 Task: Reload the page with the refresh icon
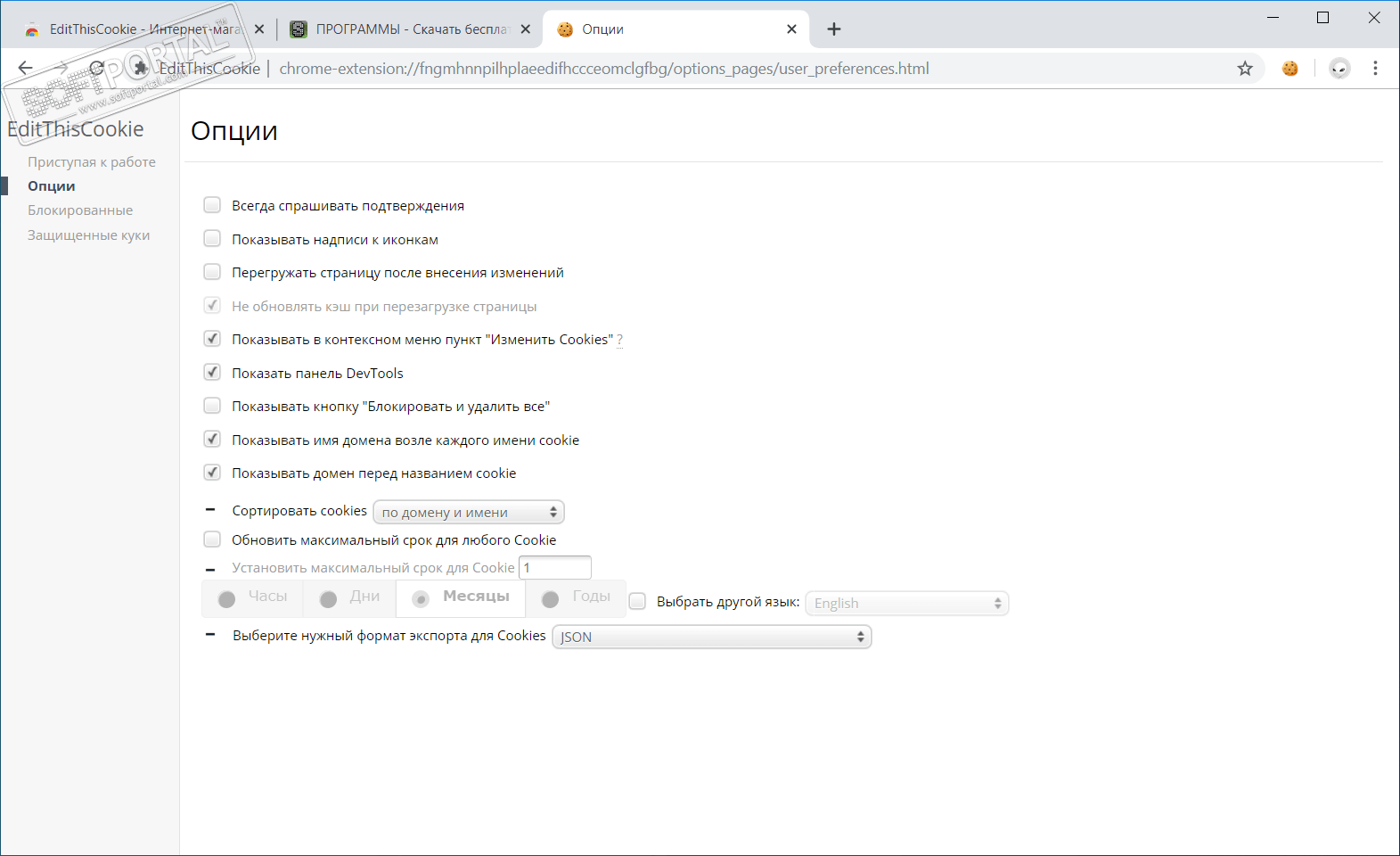(x=97, y=68)
